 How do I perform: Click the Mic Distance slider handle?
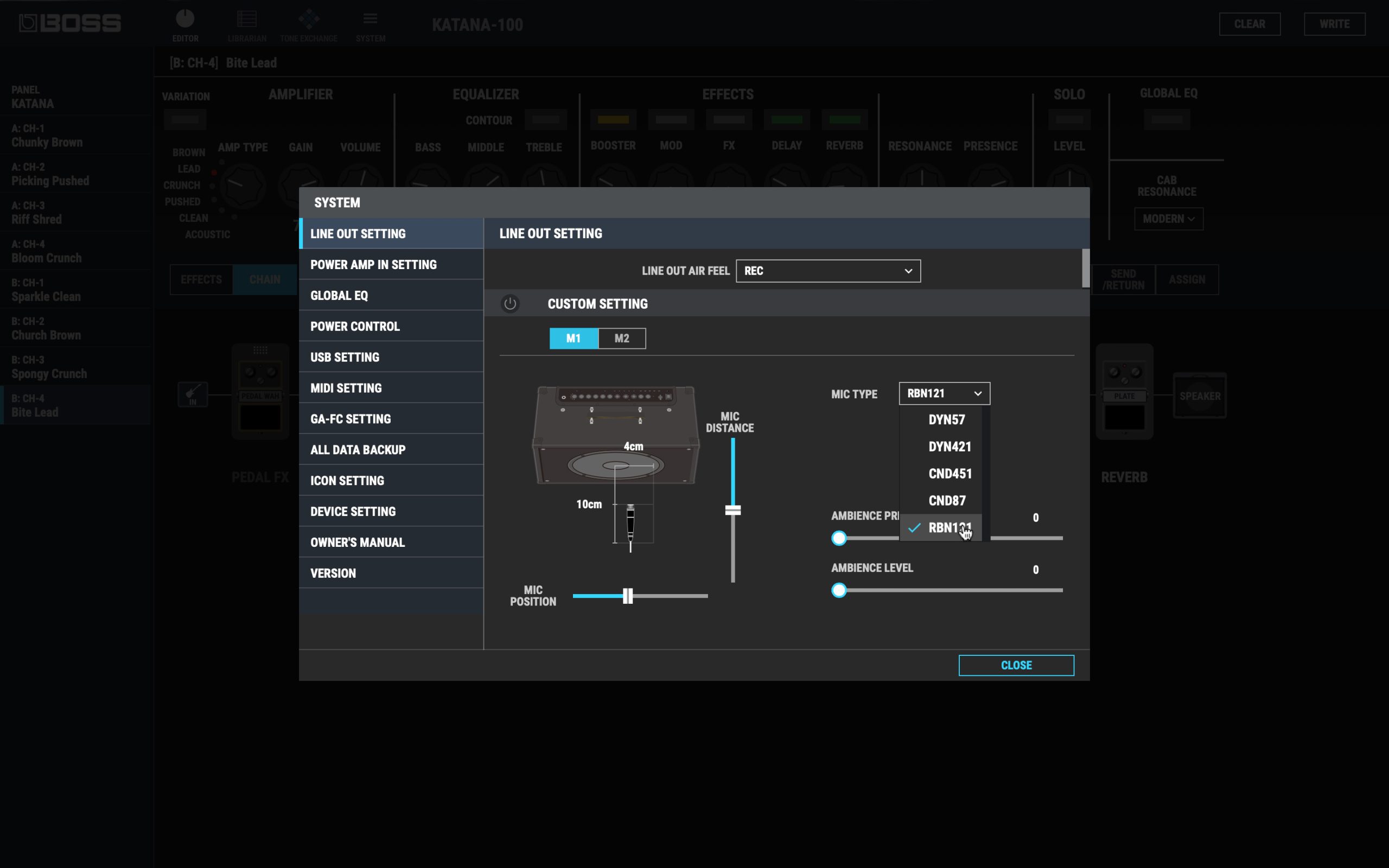[733, 510]
